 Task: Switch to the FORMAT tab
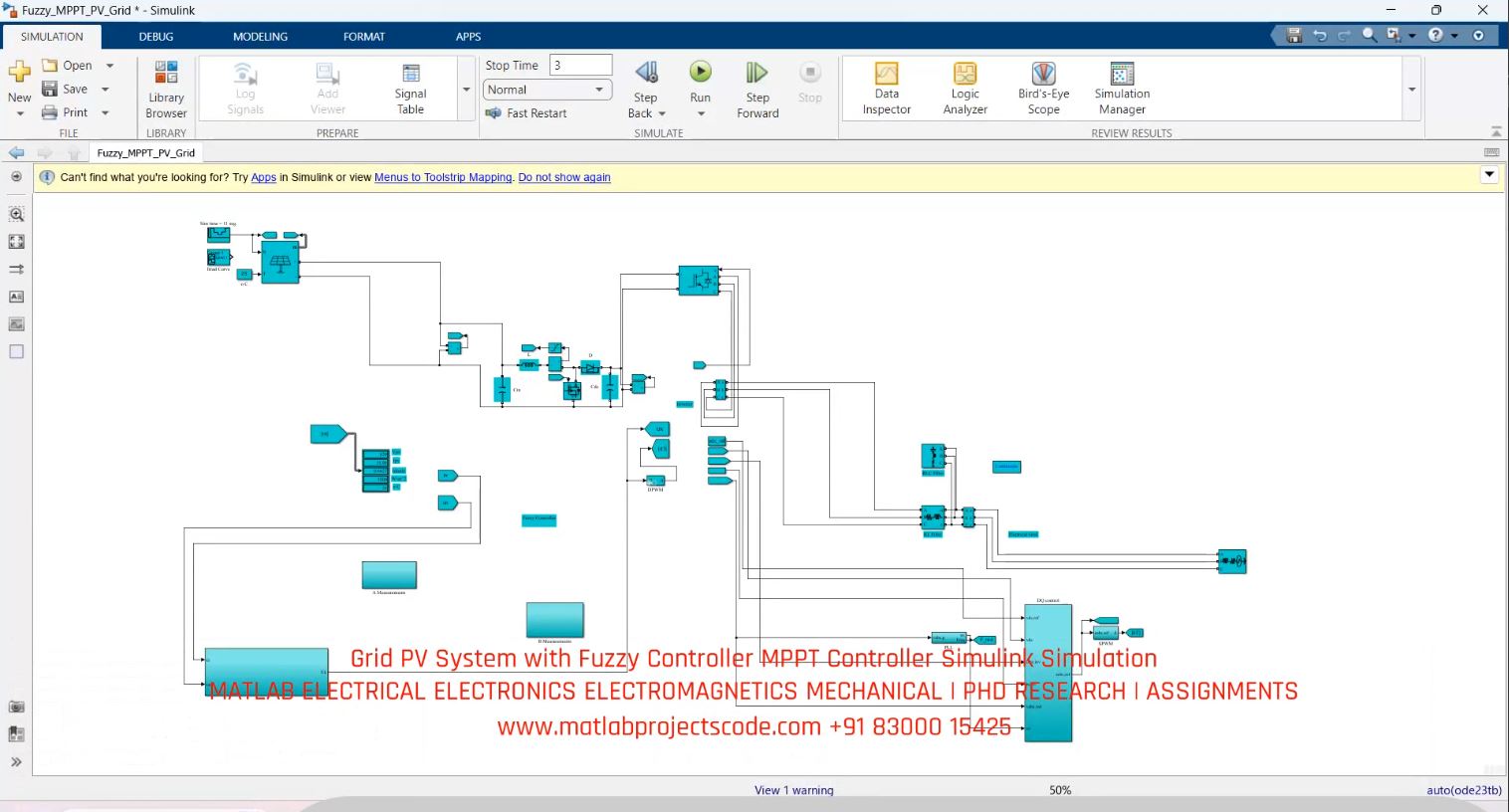364,37
